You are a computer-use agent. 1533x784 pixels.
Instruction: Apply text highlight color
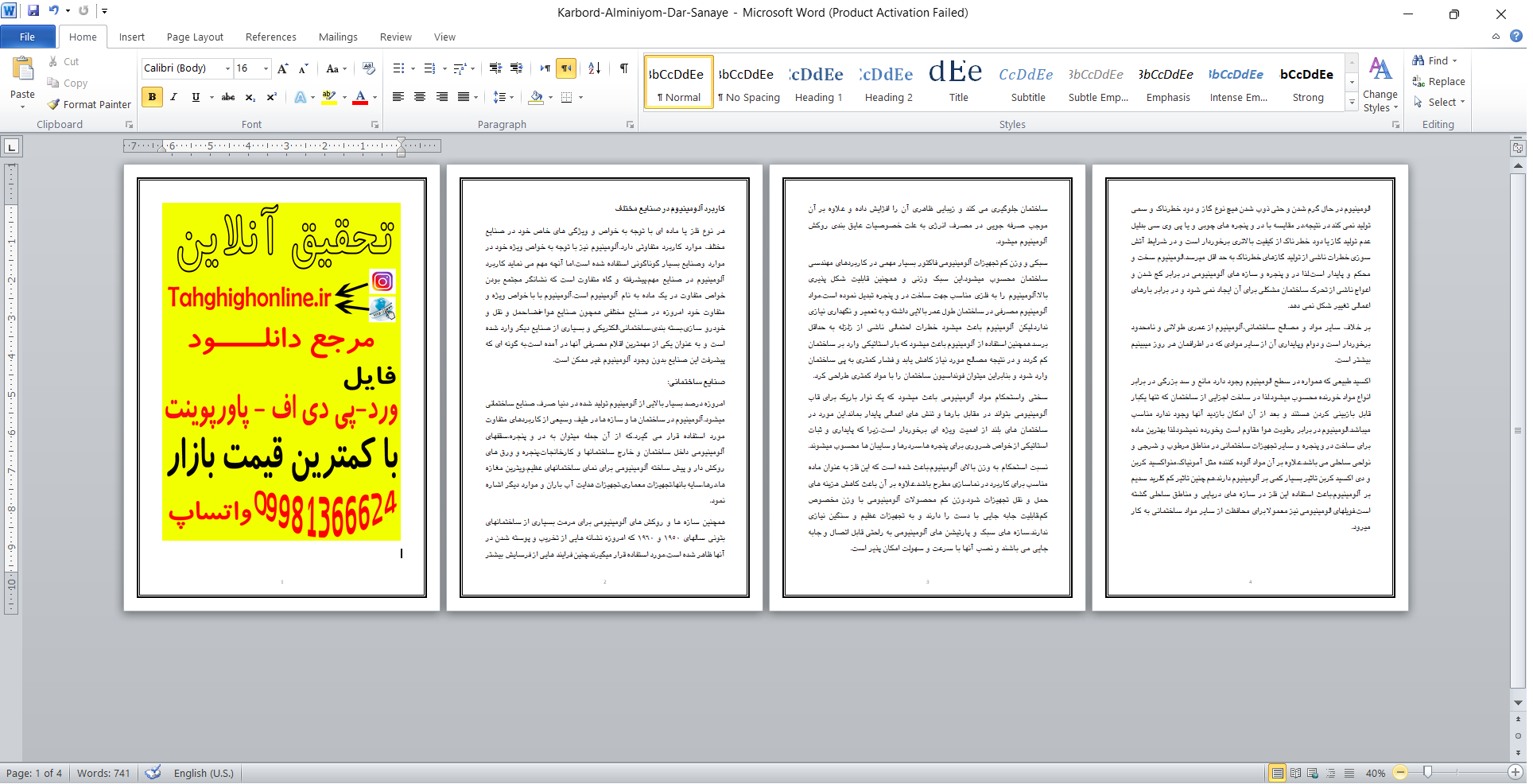pos(329,97)
